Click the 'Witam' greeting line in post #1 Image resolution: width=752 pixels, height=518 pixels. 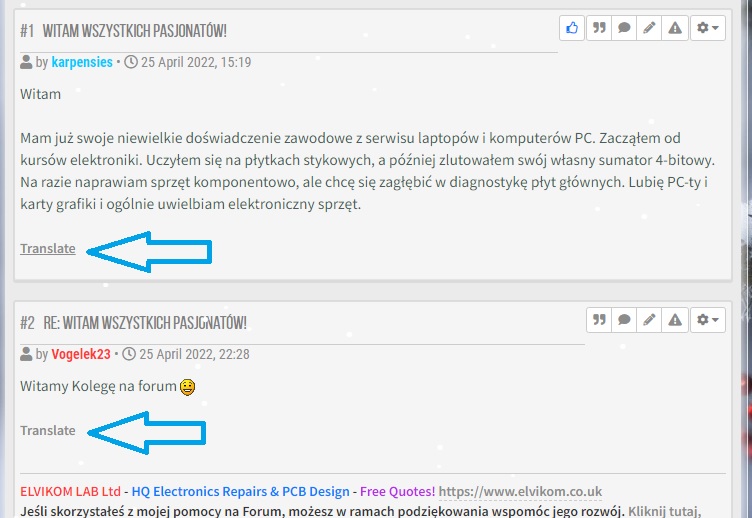(x=41, y=94)
